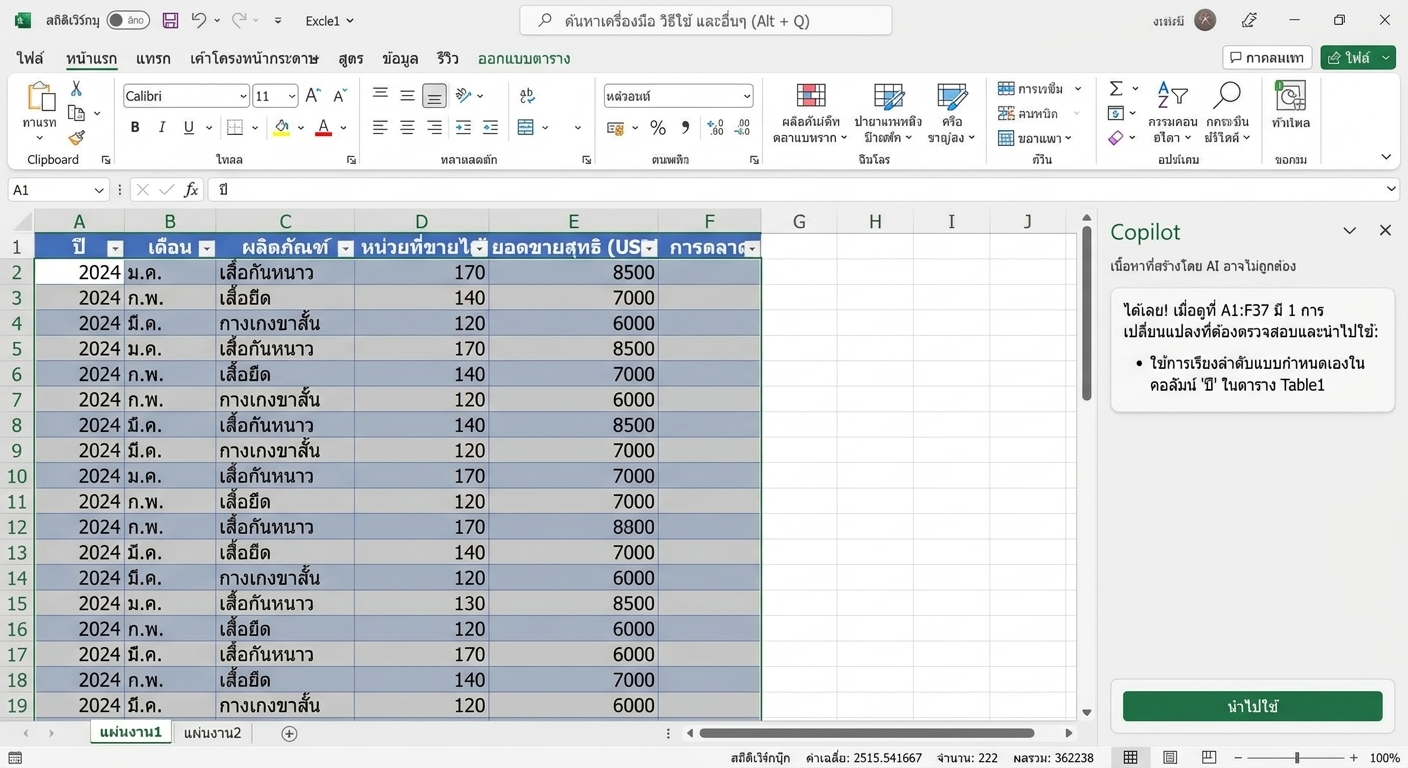Click the insert function fx icon

[x=191, y=189]
